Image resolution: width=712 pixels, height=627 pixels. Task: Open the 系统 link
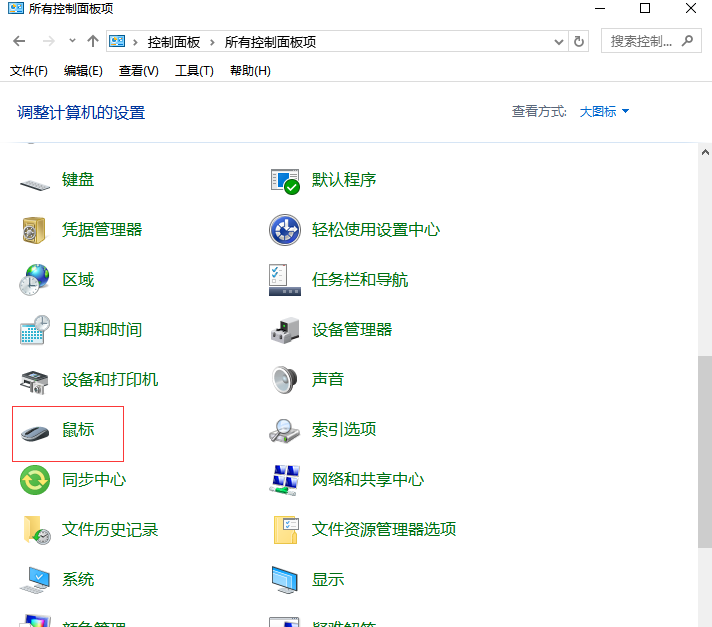(78, 579)
